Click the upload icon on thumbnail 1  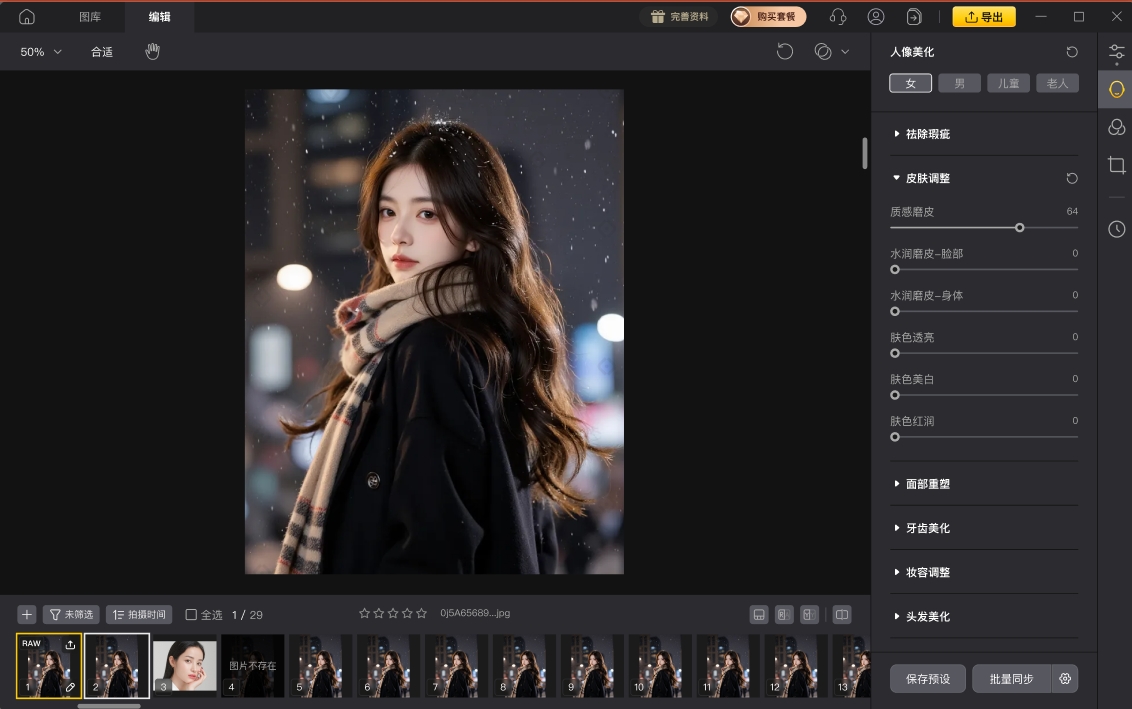(70, 645)
